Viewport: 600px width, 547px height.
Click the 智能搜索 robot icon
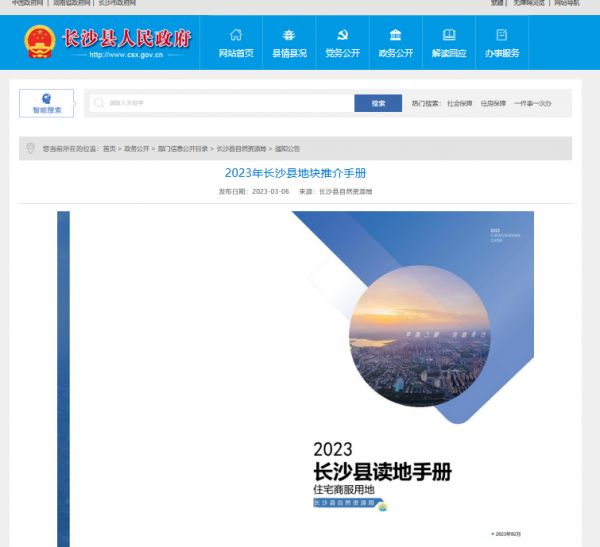point(47,100)
